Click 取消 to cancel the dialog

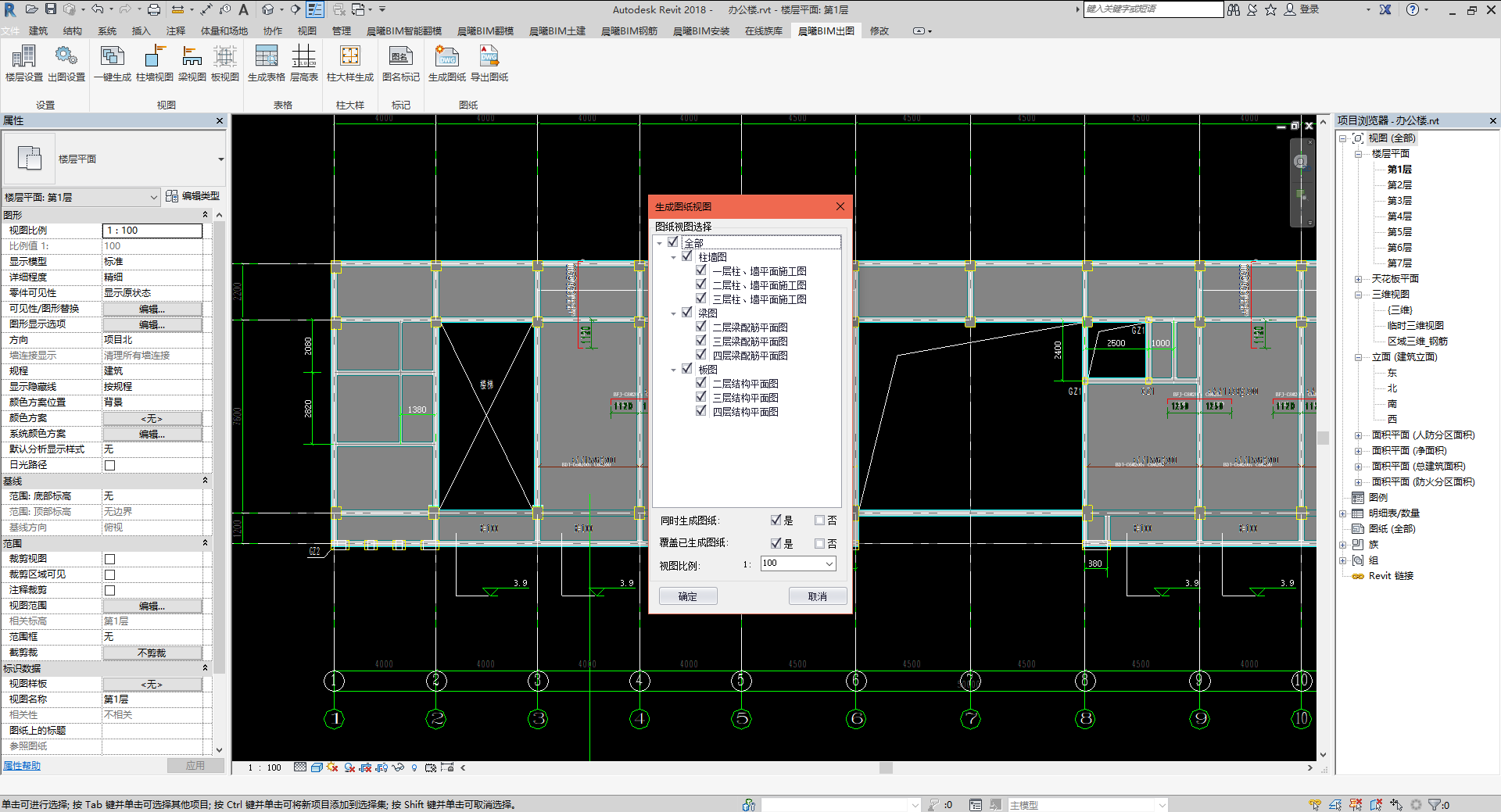pyautogui.click(x=818, y=596)
